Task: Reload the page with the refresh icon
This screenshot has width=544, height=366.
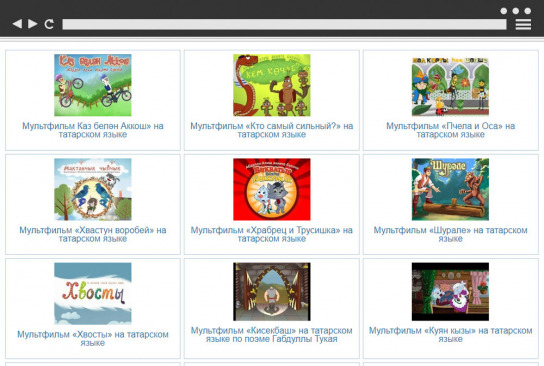Action: point(49,24)
